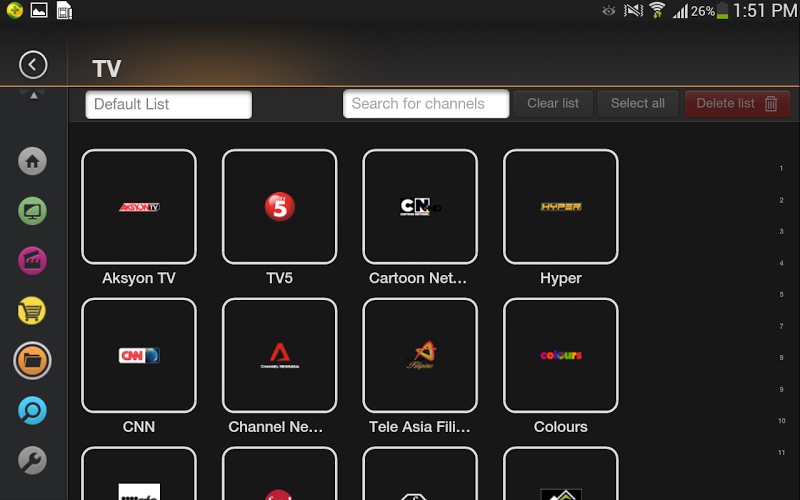Click the Clear list button
Image resolution: width=800 pixels, height=500 pixels.
(553, 104)
